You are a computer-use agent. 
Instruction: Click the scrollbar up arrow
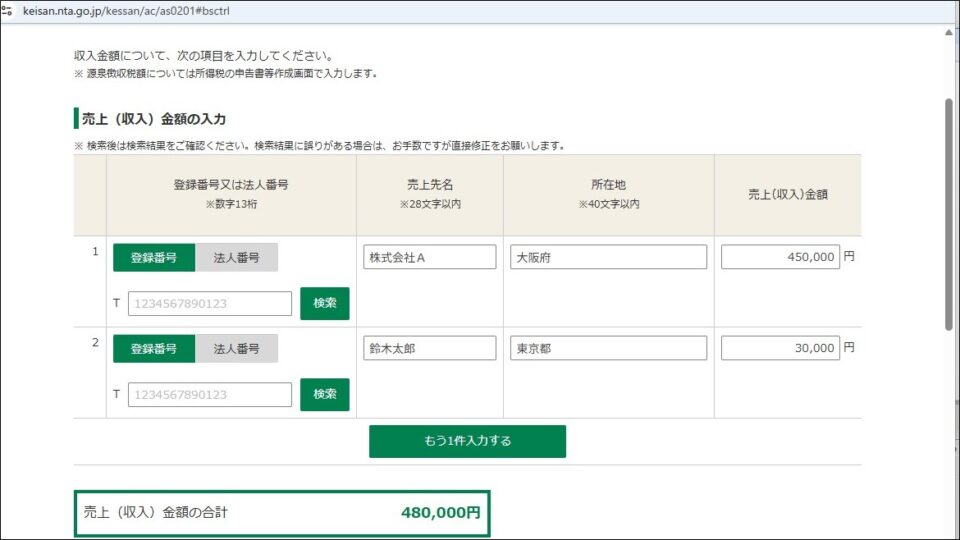tap(949, 32)
